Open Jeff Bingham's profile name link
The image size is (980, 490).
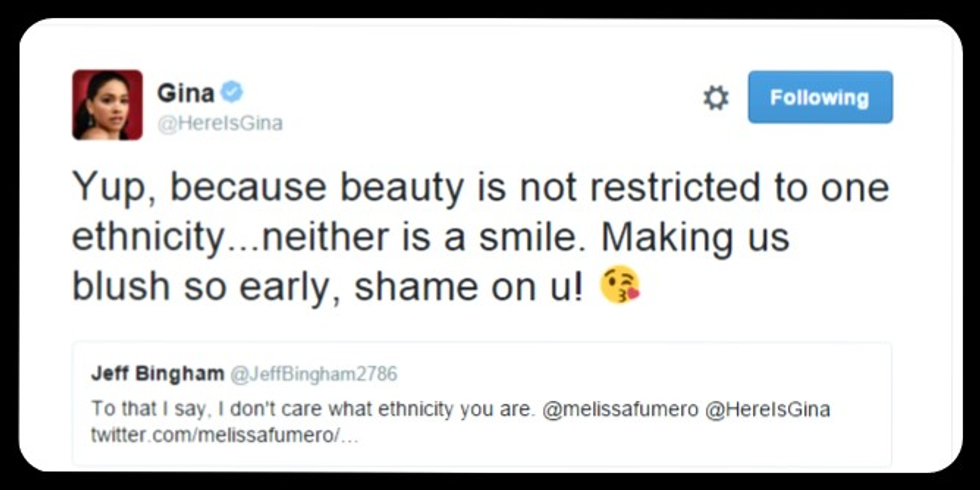(x=157, y=374)
